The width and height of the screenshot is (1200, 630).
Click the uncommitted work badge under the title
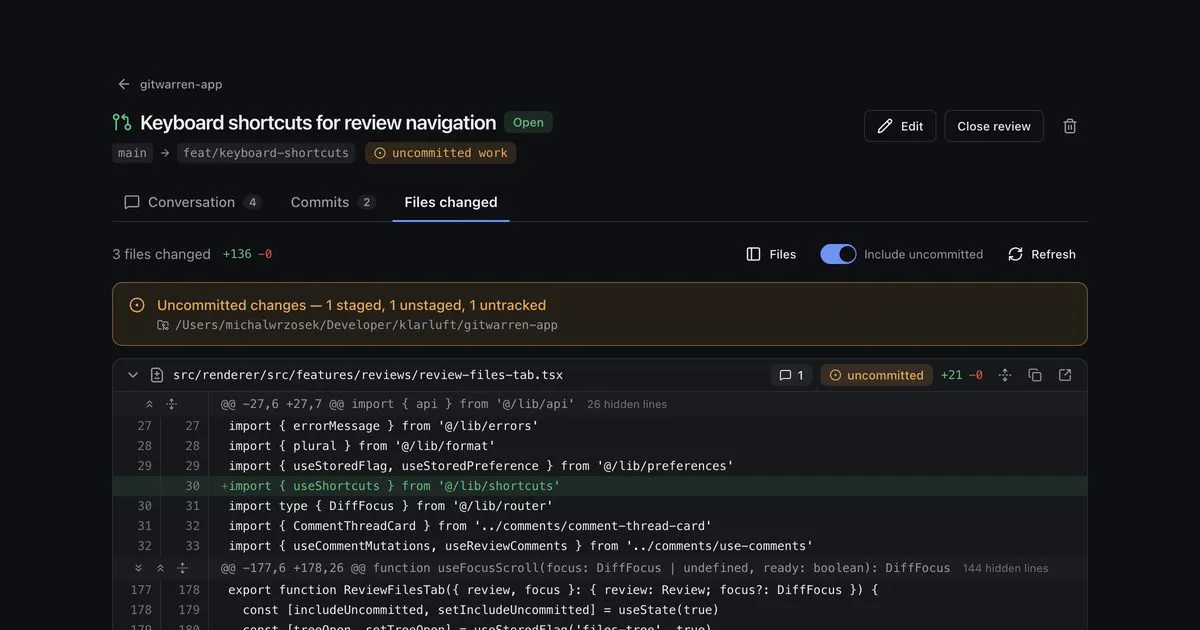click(x=440, y=153)
